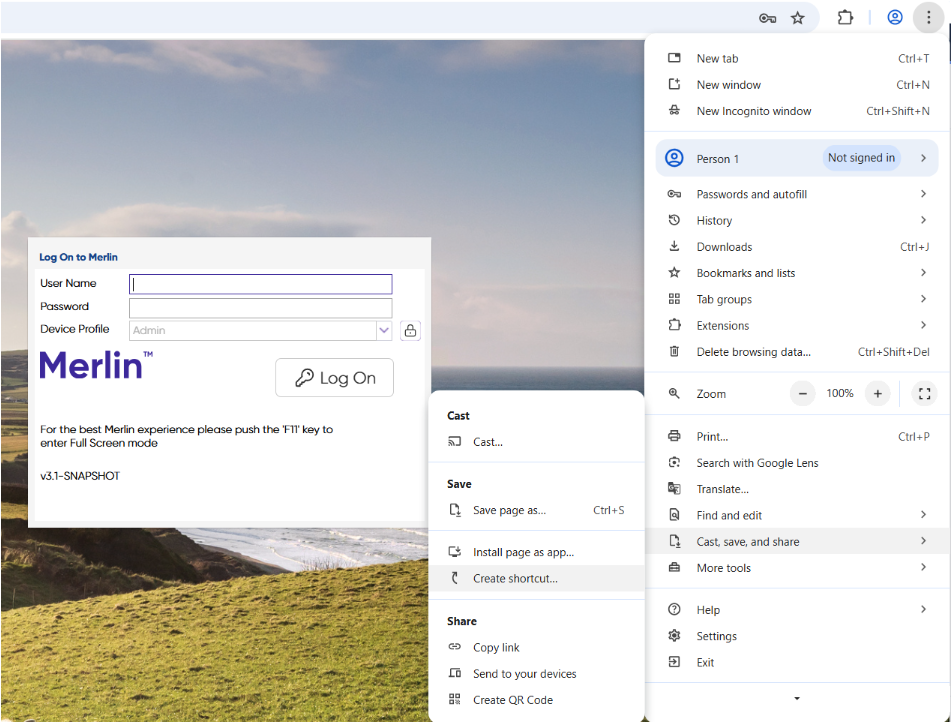Expand Passwords and autofill submenu

point(797,194)
